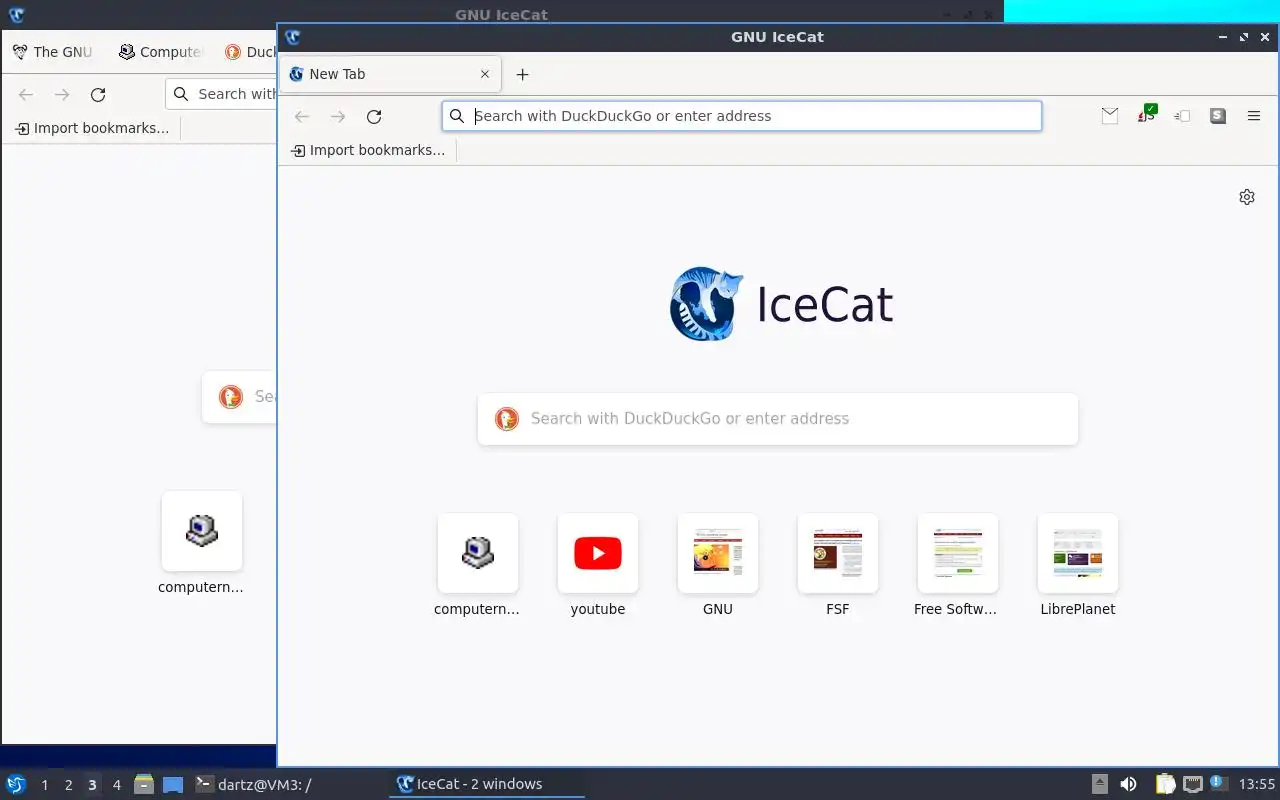Open the hamburger application menu

[x=1254, y=116]
